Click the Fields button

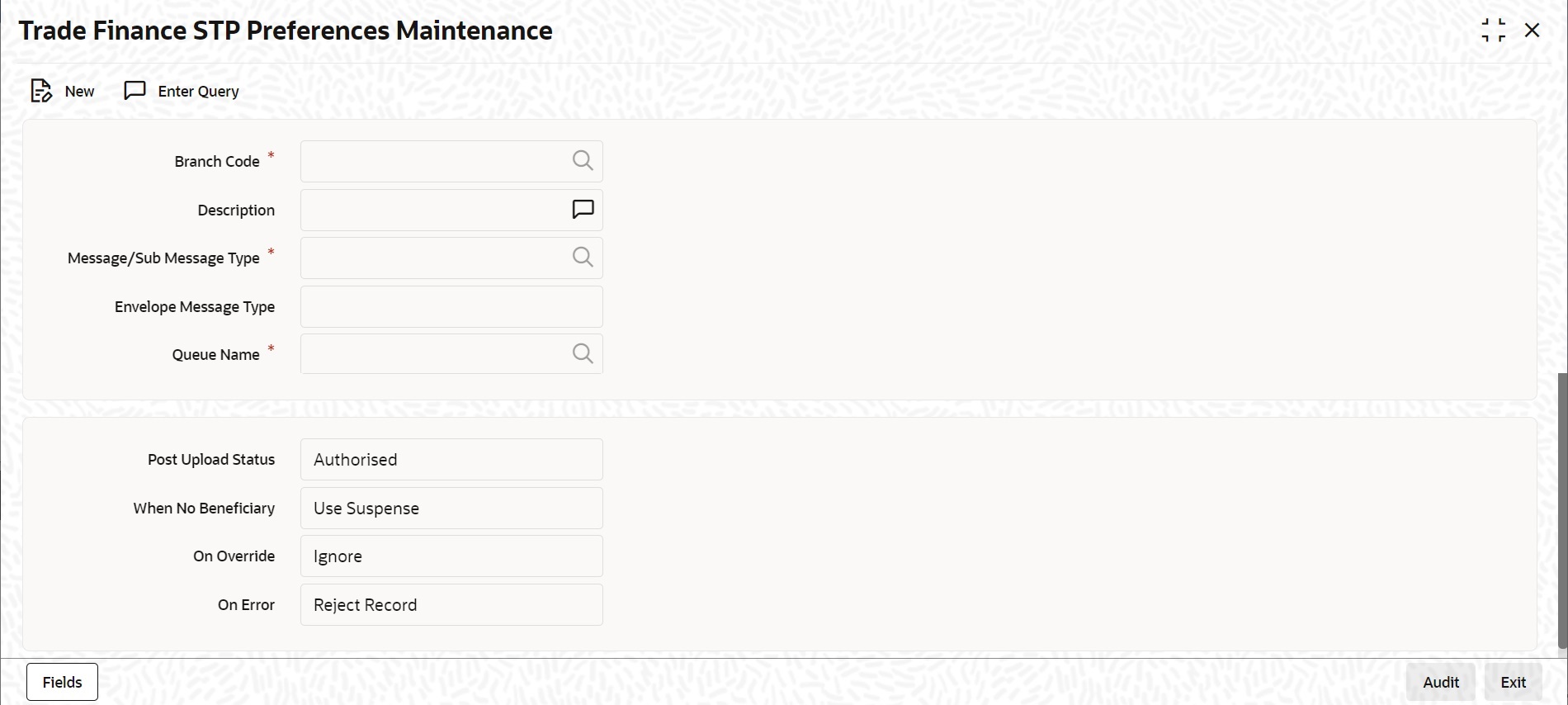pos(62,682)
